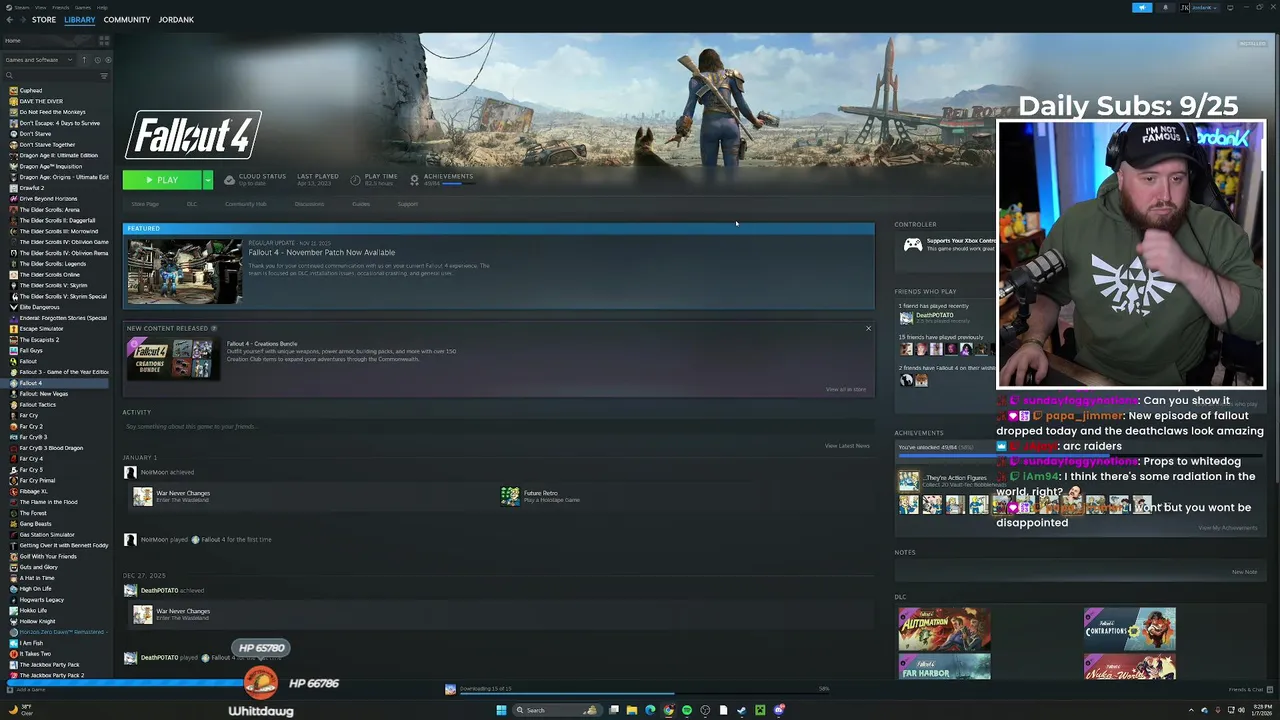This screenshot has height=720, width=1280.
Task: Open the Automatron DLC thumbnail
Action: tap(944, 628)
